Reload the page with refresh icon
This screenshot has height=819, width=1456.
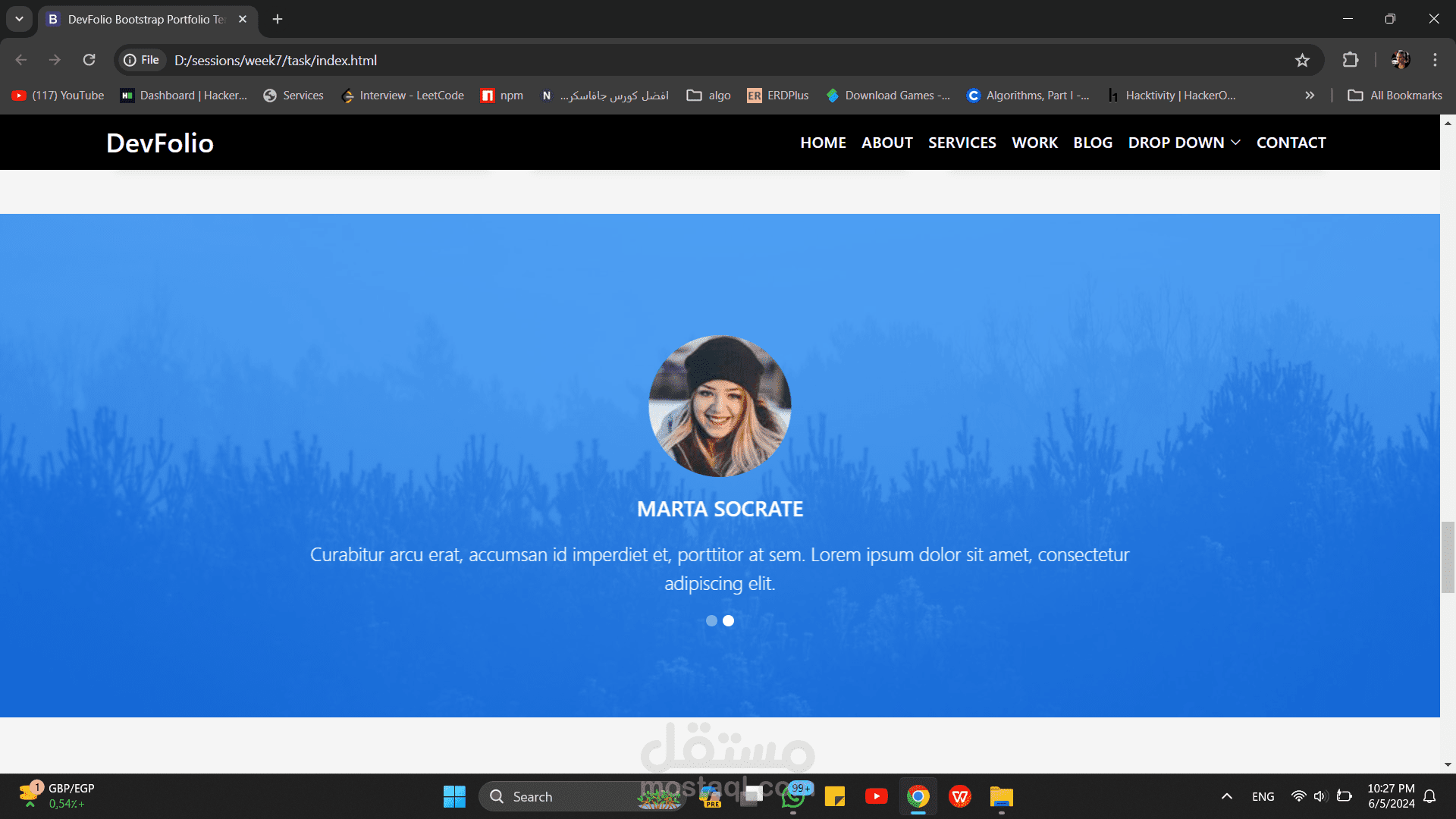point(89,60)
